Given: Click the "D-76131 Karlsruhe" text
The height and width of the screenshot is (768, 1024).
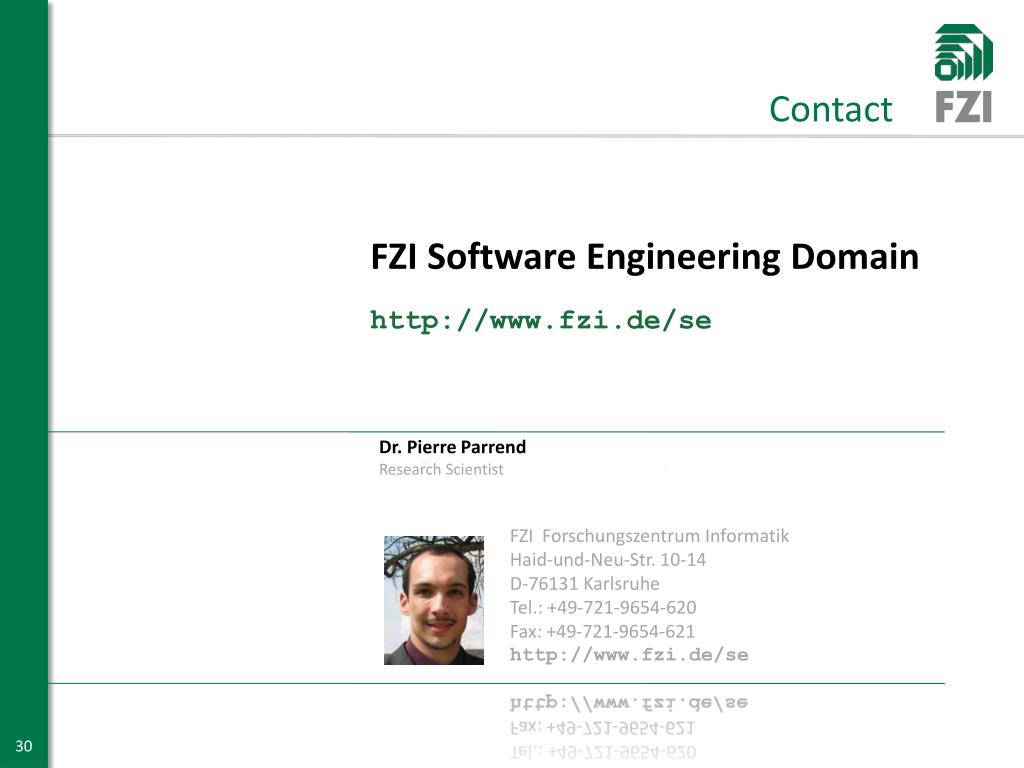Looking at the screenshot, I should click(585, 583).
